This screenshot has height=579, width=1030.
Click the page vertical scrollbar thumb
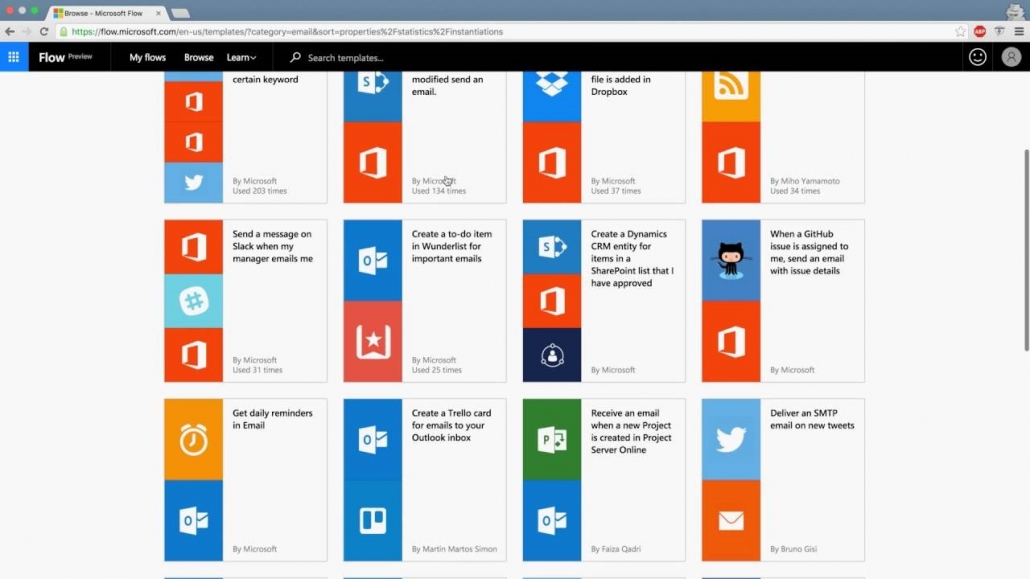click(x=1025, y=250)
